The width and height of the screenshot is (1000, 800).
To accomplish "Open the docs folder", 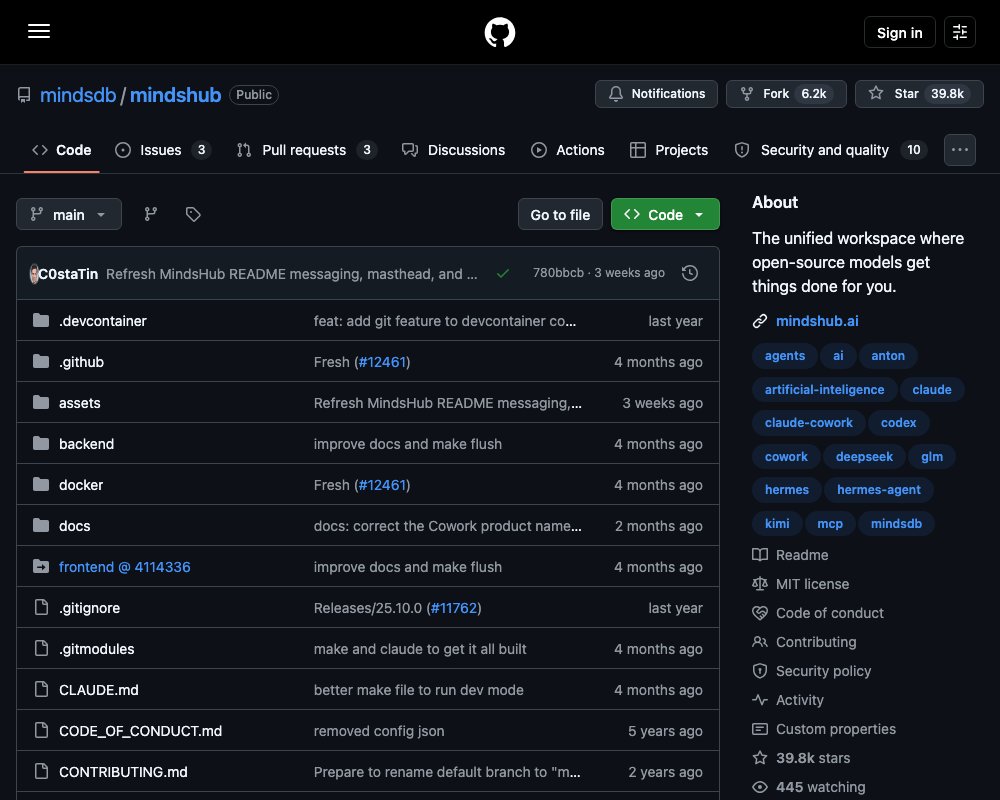I will [75, 526].
